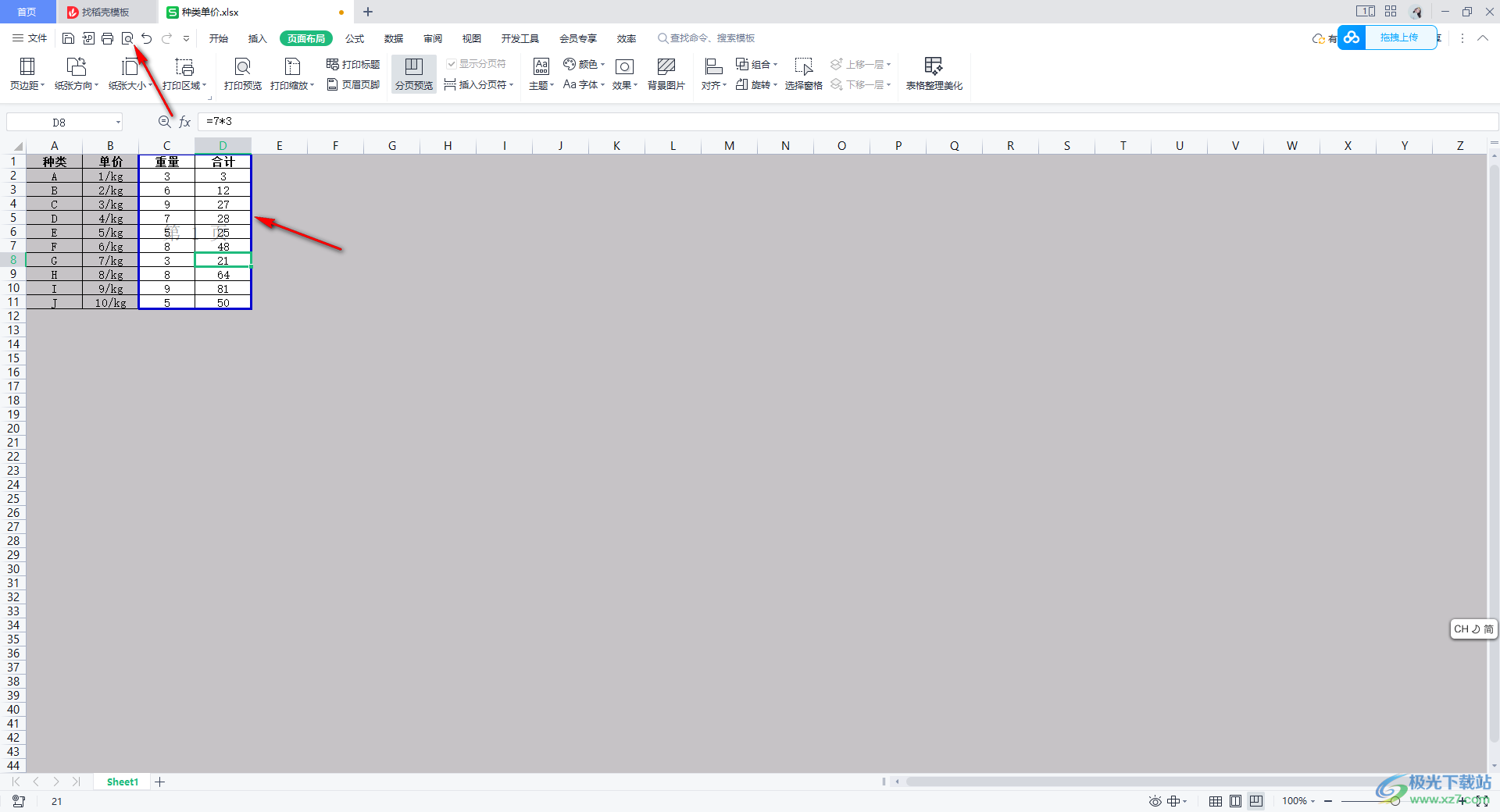Image resolution: width=1500 pixels, height=812 pixels.
Task: Switch to normal view in status bar
Action: pos(1216,801)
